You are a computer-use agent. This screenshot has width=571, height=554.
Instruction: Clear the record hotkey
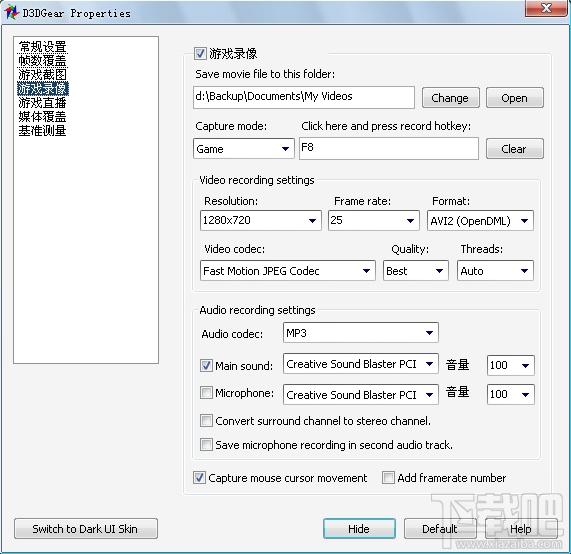[x=515, y=149]
